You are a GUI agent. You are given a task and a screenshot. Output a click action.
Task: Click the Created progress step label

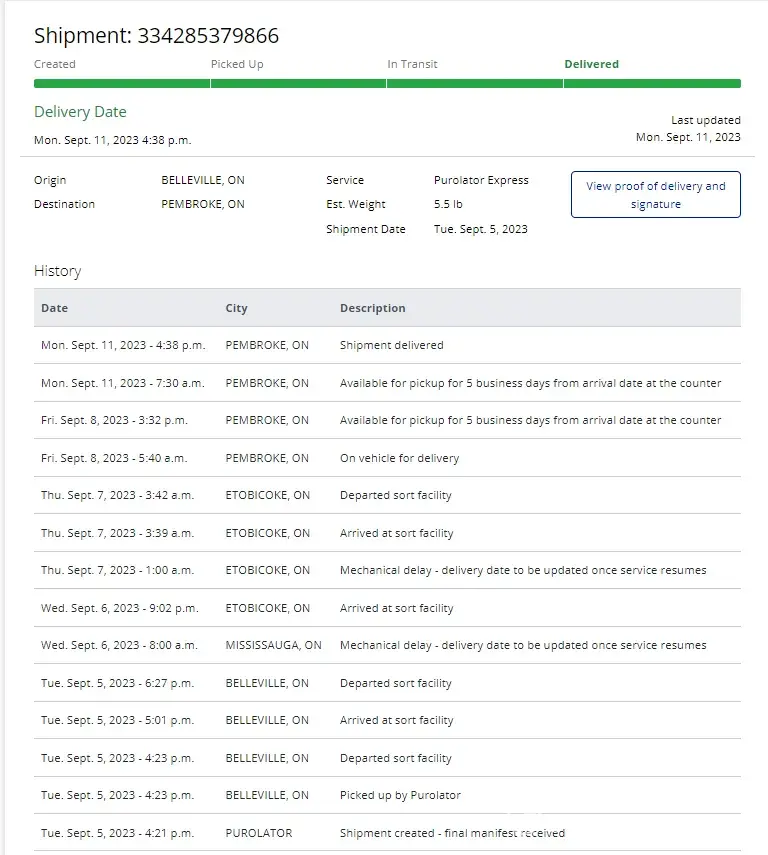click(x=55, y=64)
